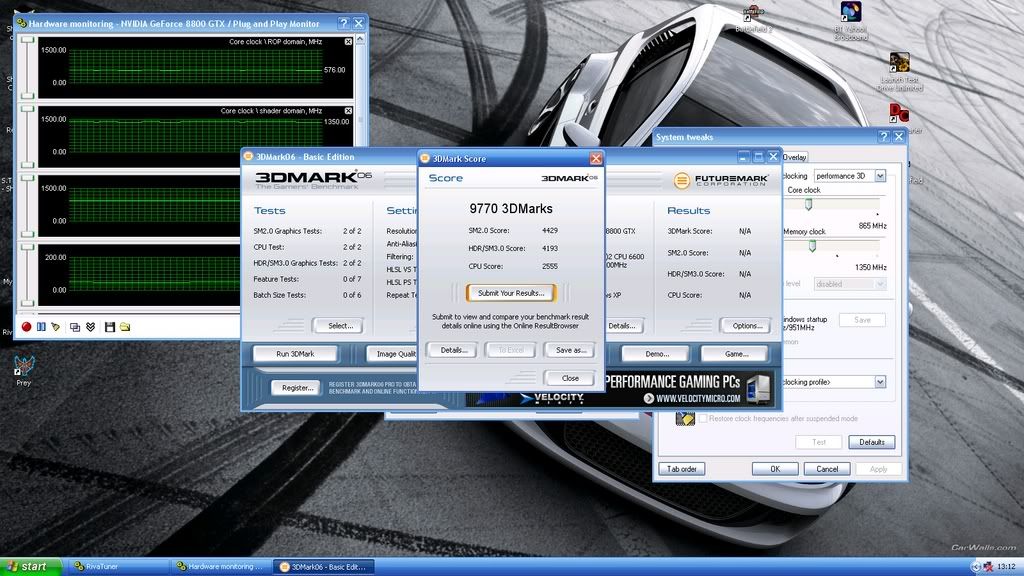Open the Launch Test Drive Unlimited icon
Image resolution: width=1024 pixels, height=576 pixels.
[899, 72]
